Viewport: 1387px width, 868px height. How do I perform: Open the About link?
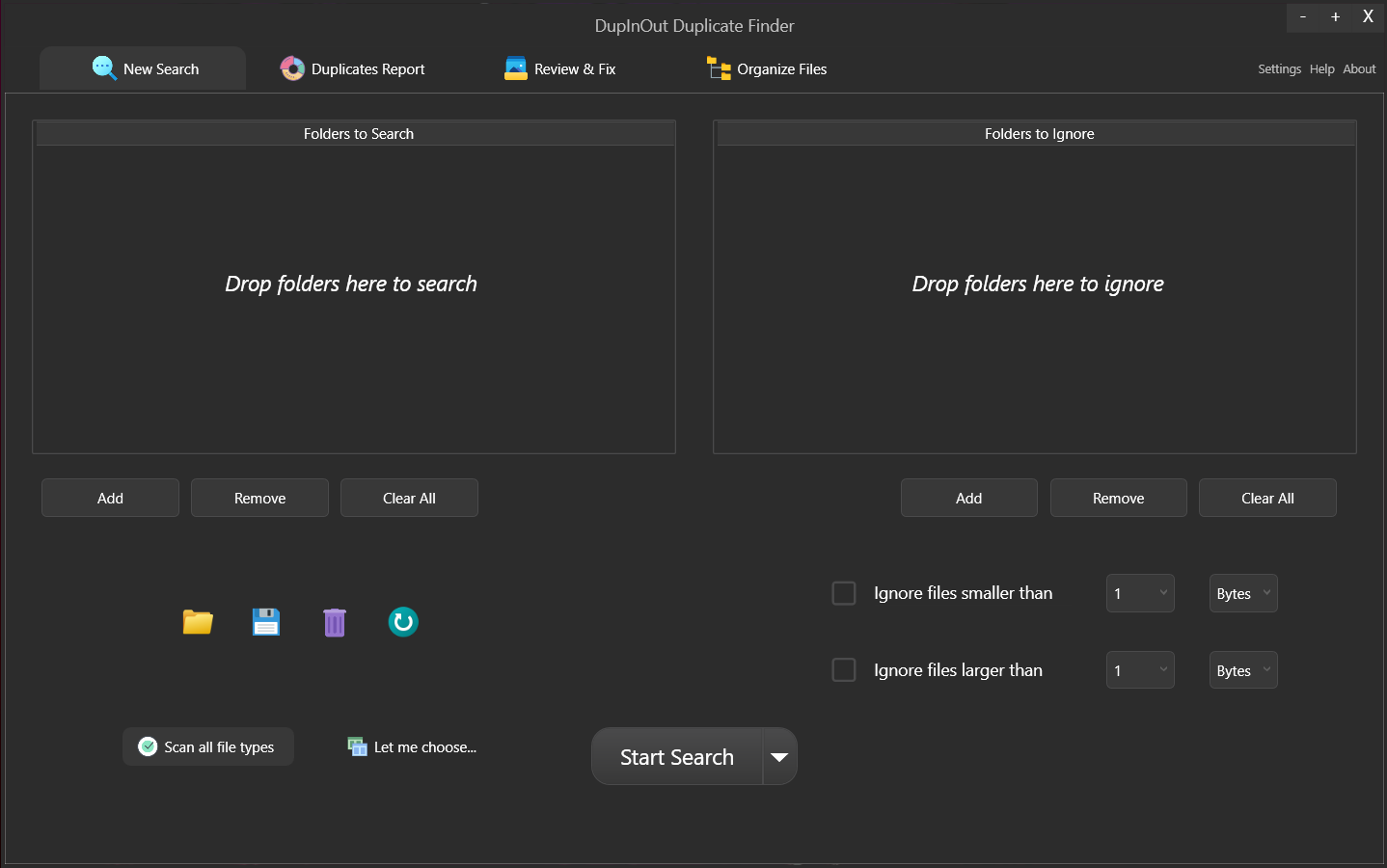tap(1359, 69)
